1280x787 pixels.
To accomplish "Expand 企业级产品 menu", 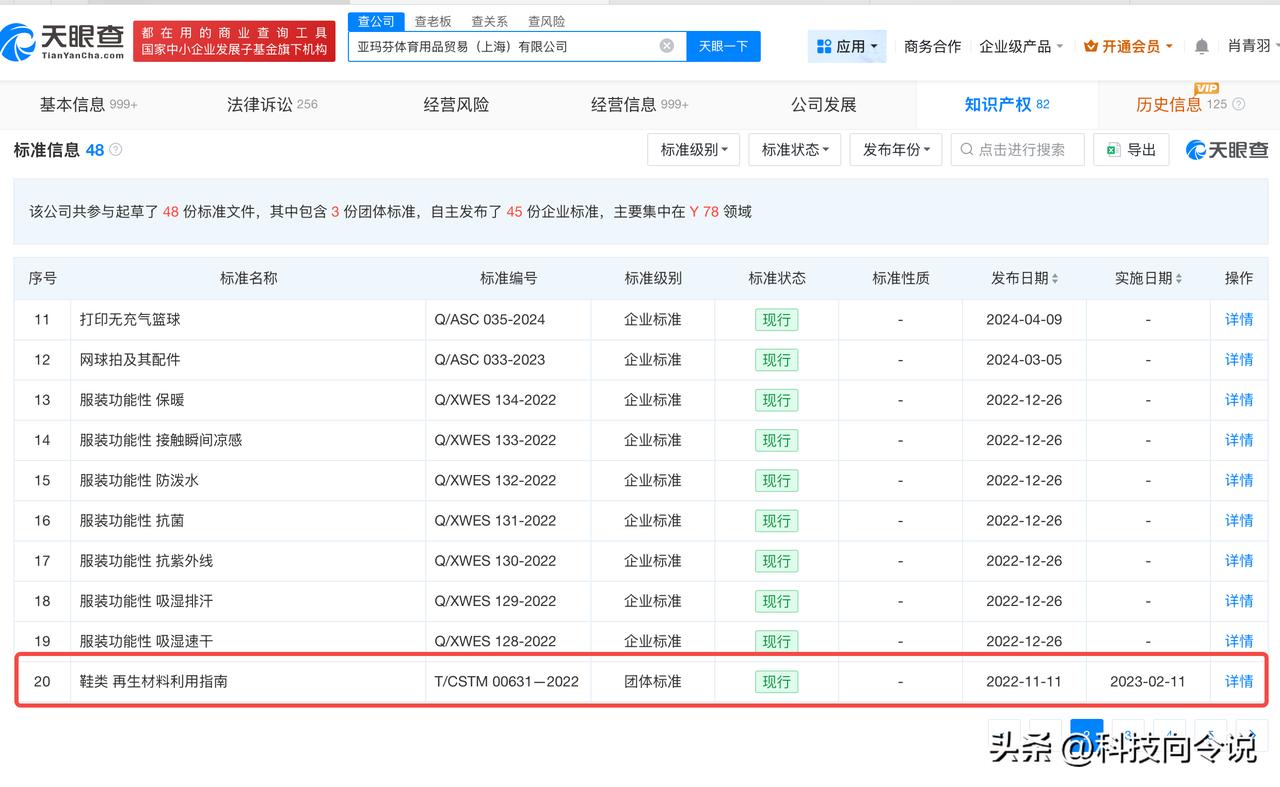I will pos(1021,46).
